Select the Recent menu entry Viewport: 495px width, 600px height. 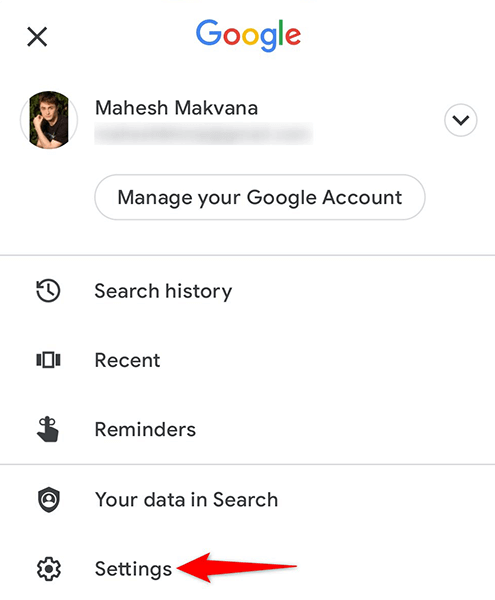tap(248, 360)
